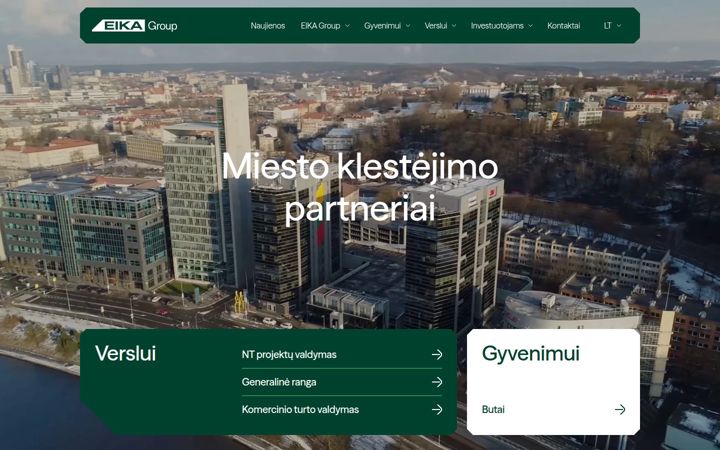Click the Miesto klestėjimo partneriai headline

[x=360, y=187]
